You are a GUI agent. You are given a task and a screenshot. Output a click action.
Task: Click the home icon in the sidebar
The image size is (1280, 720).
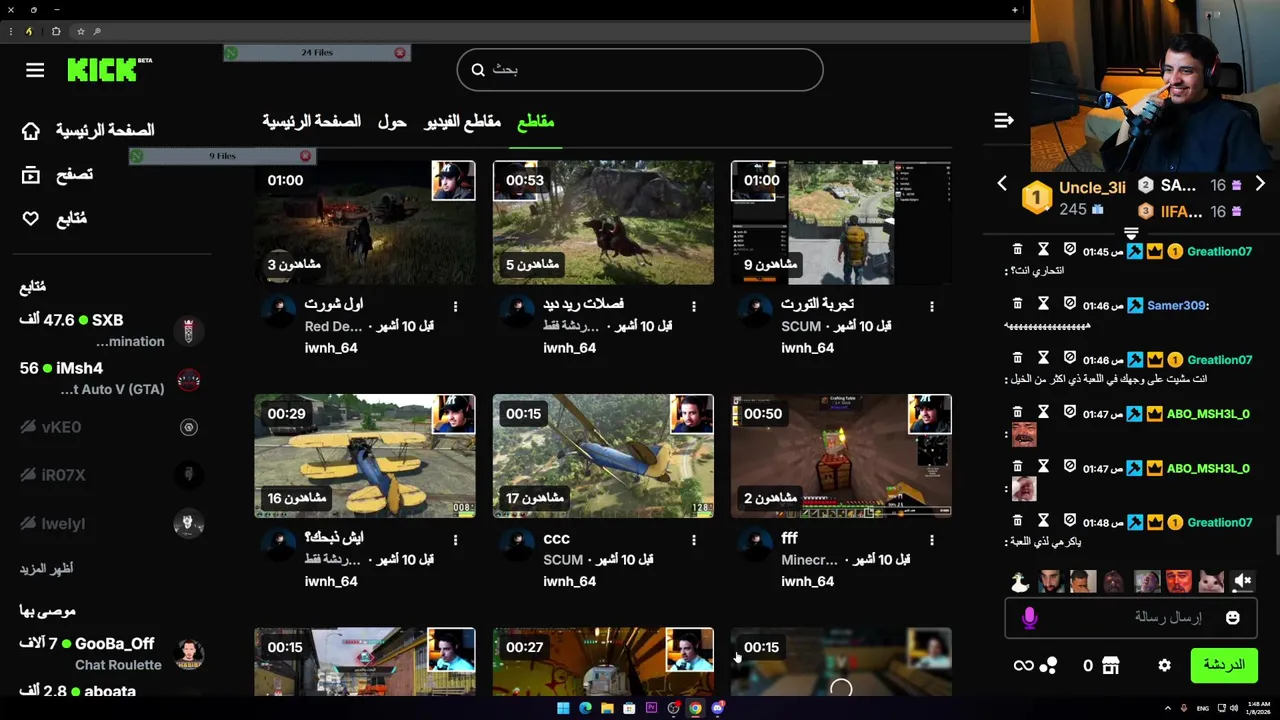click(31, 131)
